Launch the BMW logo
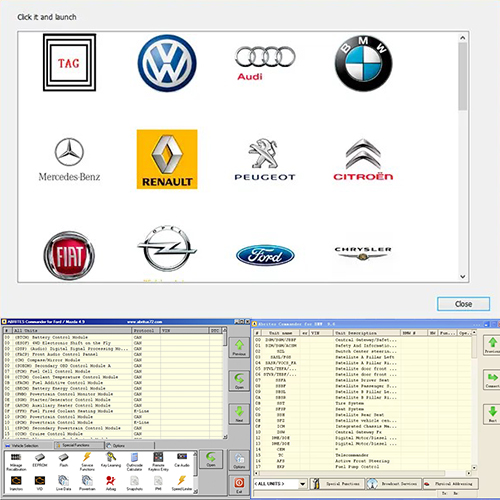The image size is (500, 500). [363, 63]
